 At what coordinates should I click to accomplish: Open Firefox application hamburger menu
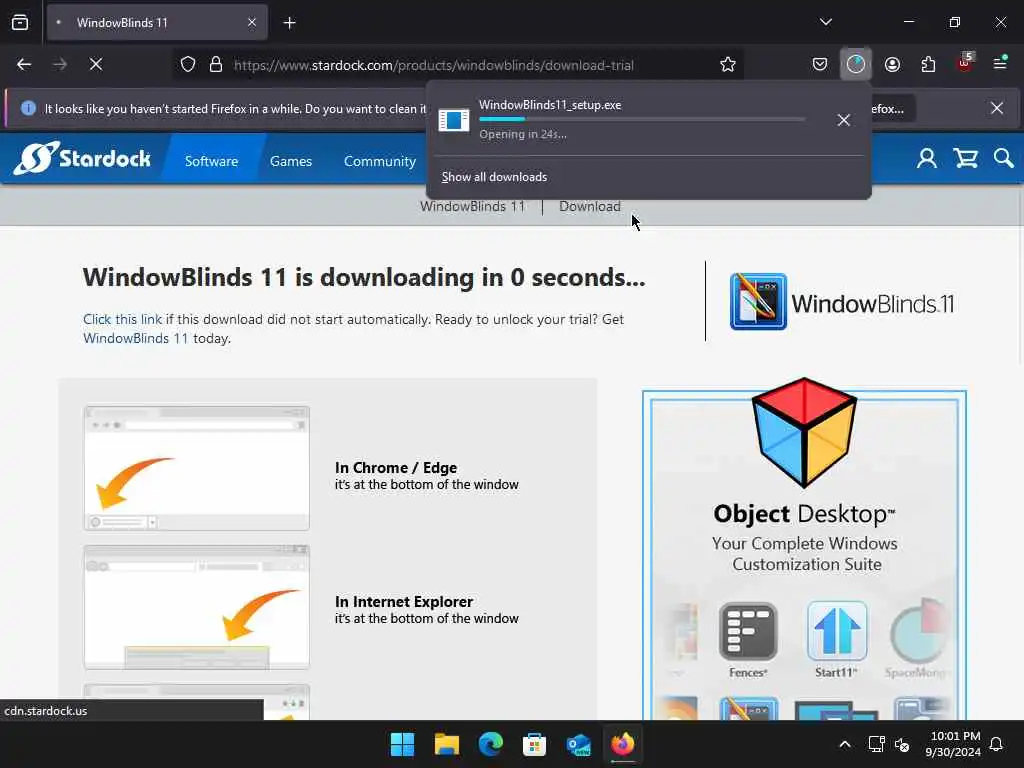(1000, 64)
